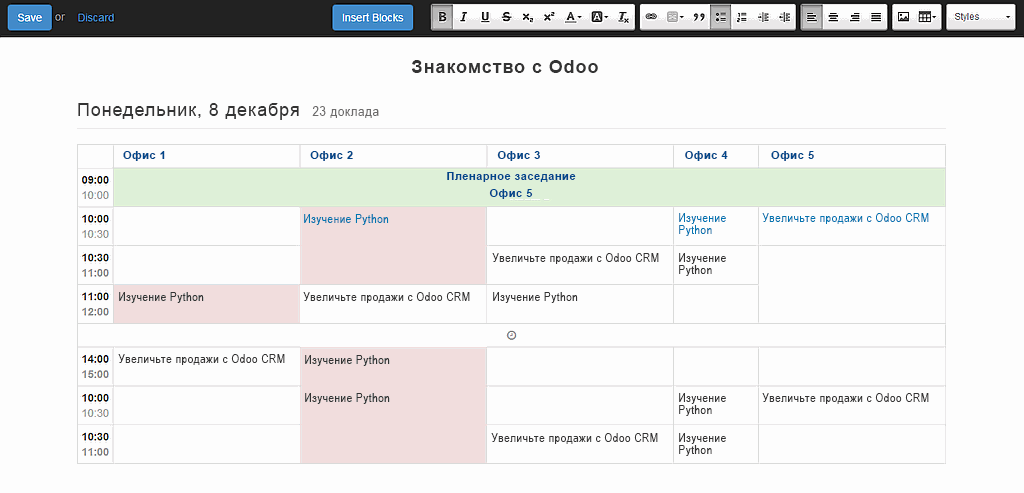Image resolution: width=1024 pixels, height=493 pixels.
Task: Apply subscript formatting
Action: point(527,18)
